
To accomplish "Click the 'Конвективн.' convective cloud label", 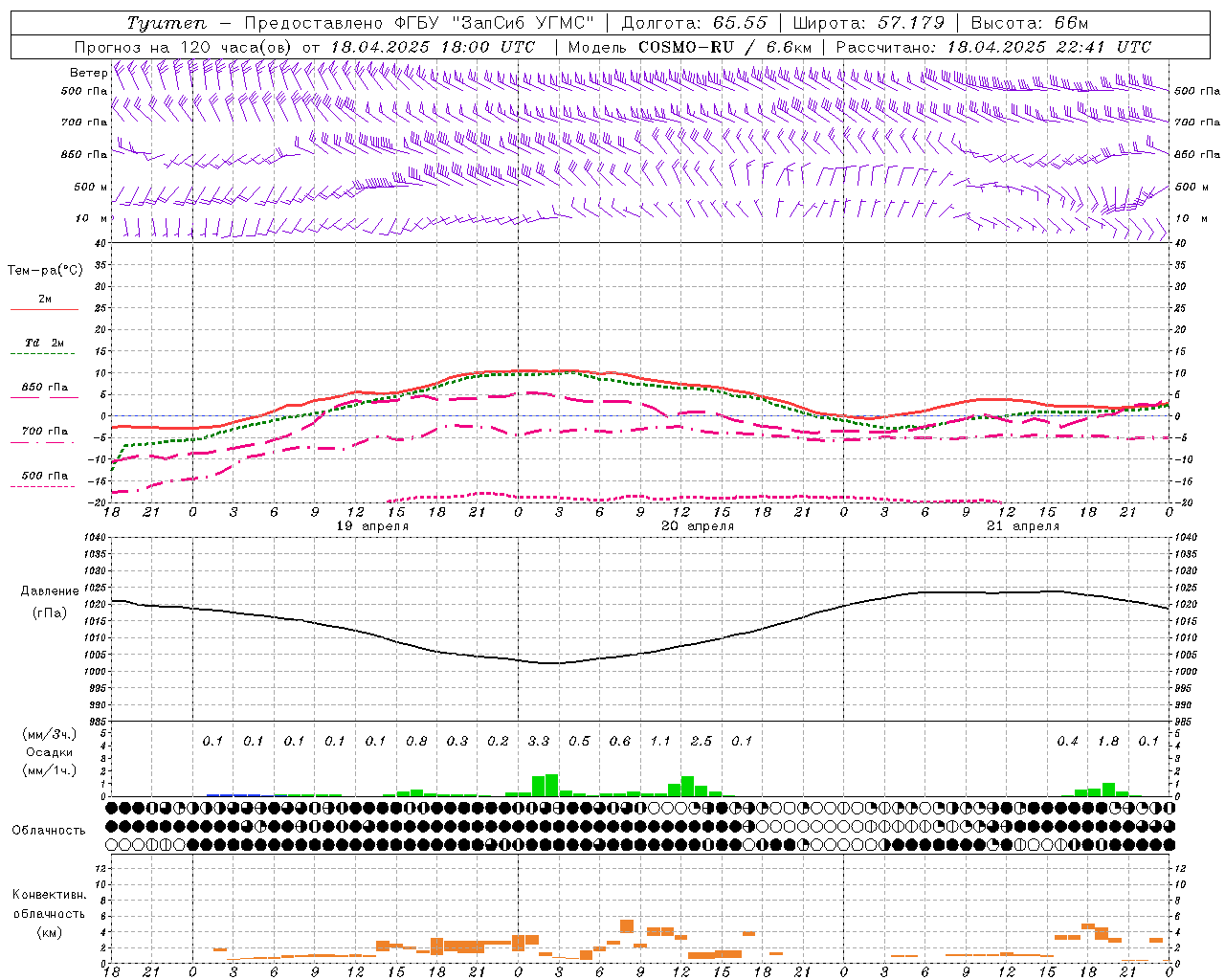I will (x=49, y=895).
